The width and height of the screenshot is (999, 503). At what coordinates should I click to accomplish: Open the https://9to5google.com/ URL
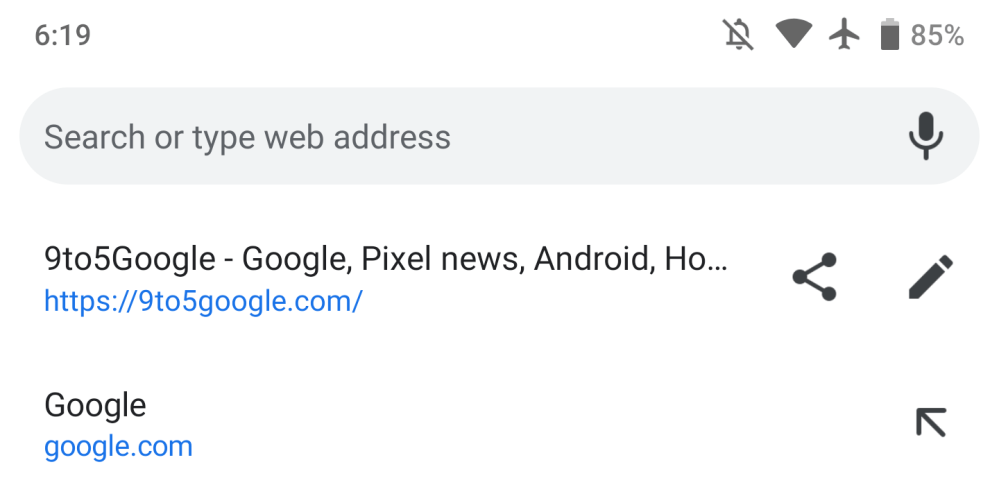pos(203,301)
